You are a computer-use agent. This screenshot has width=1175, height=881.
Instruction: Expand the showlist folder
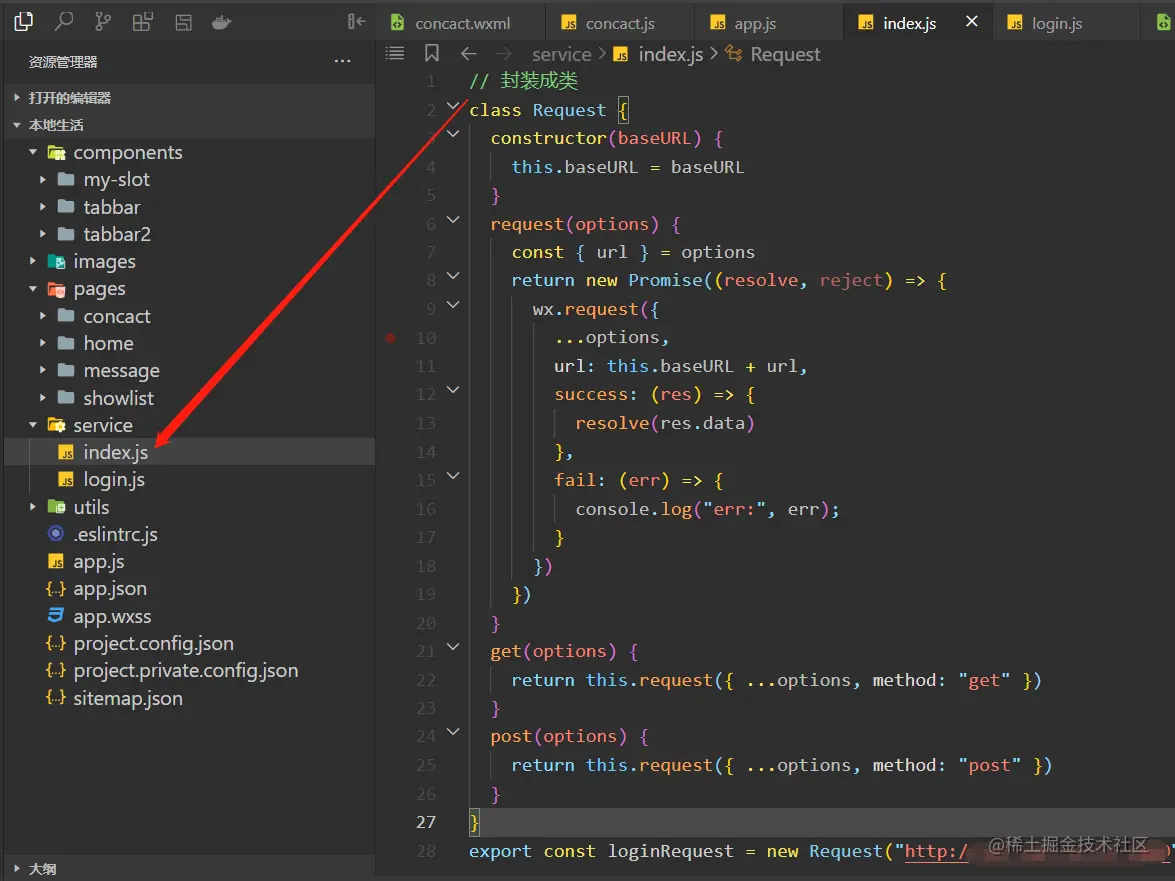pyautogui.click(x=187, y=398)
